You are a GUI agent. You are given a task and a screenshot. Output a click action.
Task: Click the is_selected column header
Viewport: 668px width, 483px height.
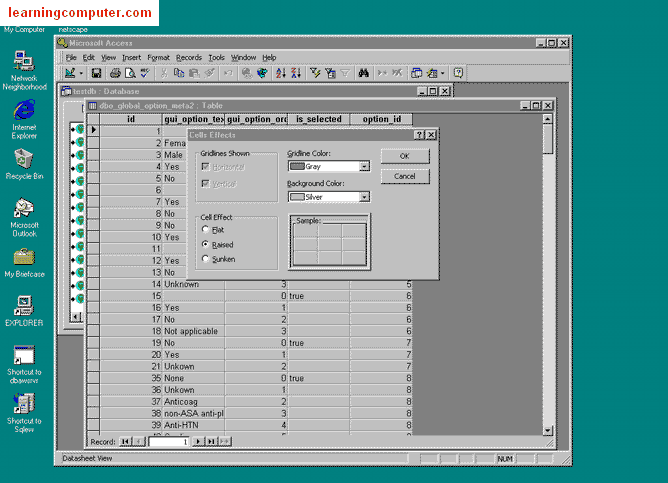[x=319, y=119]
